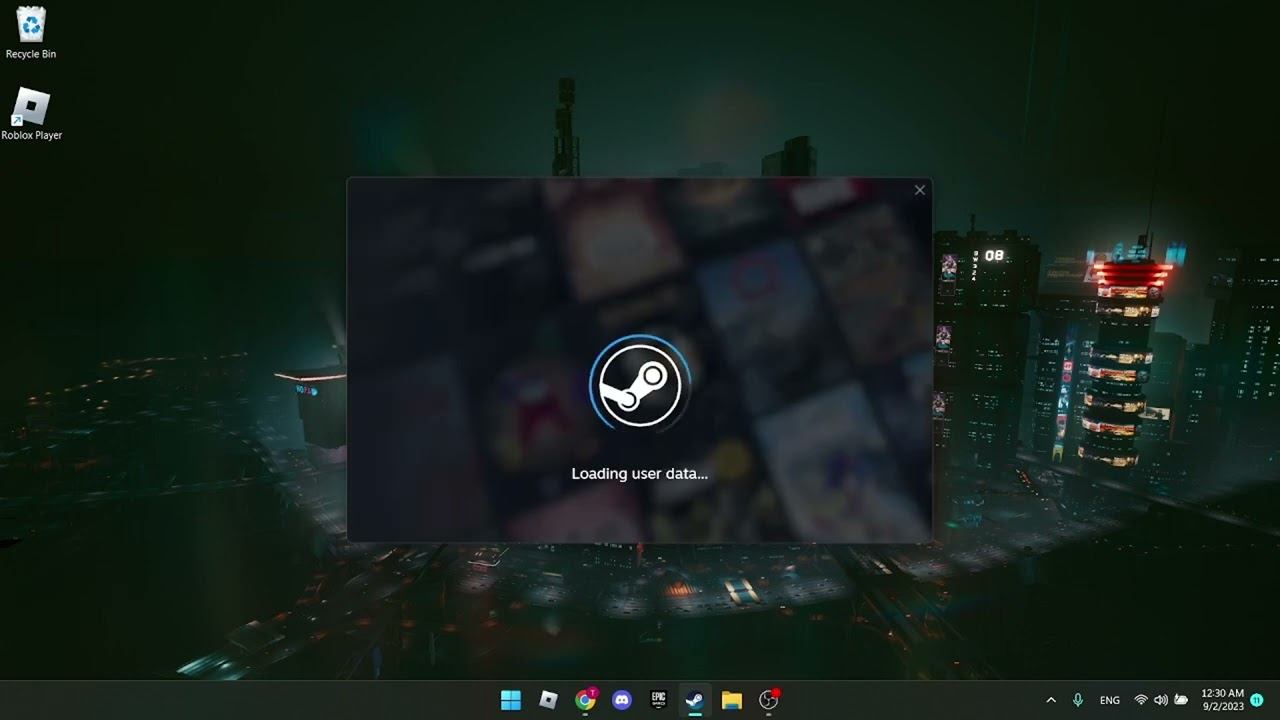Viewport: 1280px width, 720px height.
Task: Show hidden system tray icons
Action: (x=1051, y=700)
